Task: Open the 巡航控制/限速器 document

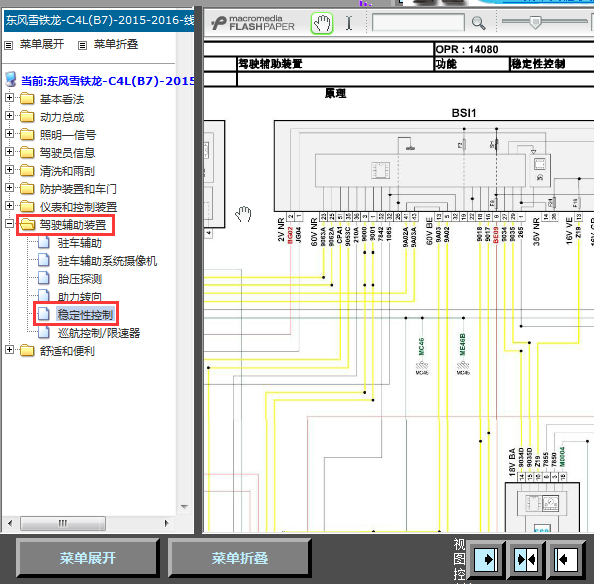Action: [x=99, y=333]
